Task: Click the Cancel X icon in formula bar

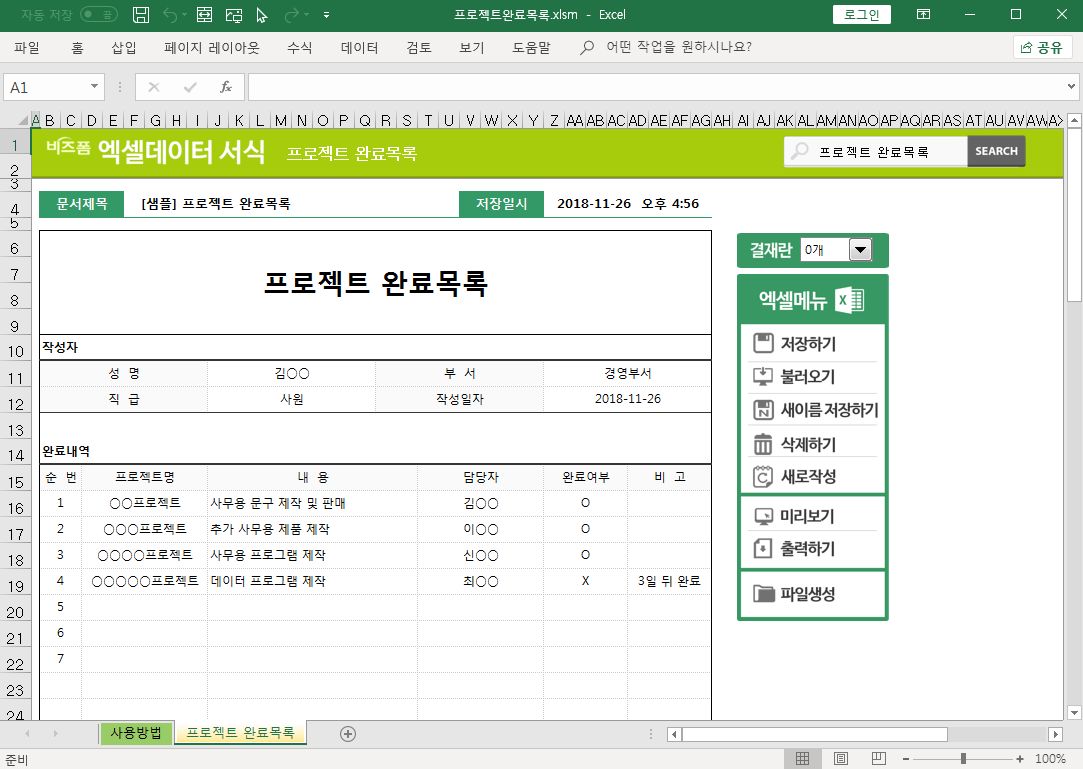Action: 154,87
